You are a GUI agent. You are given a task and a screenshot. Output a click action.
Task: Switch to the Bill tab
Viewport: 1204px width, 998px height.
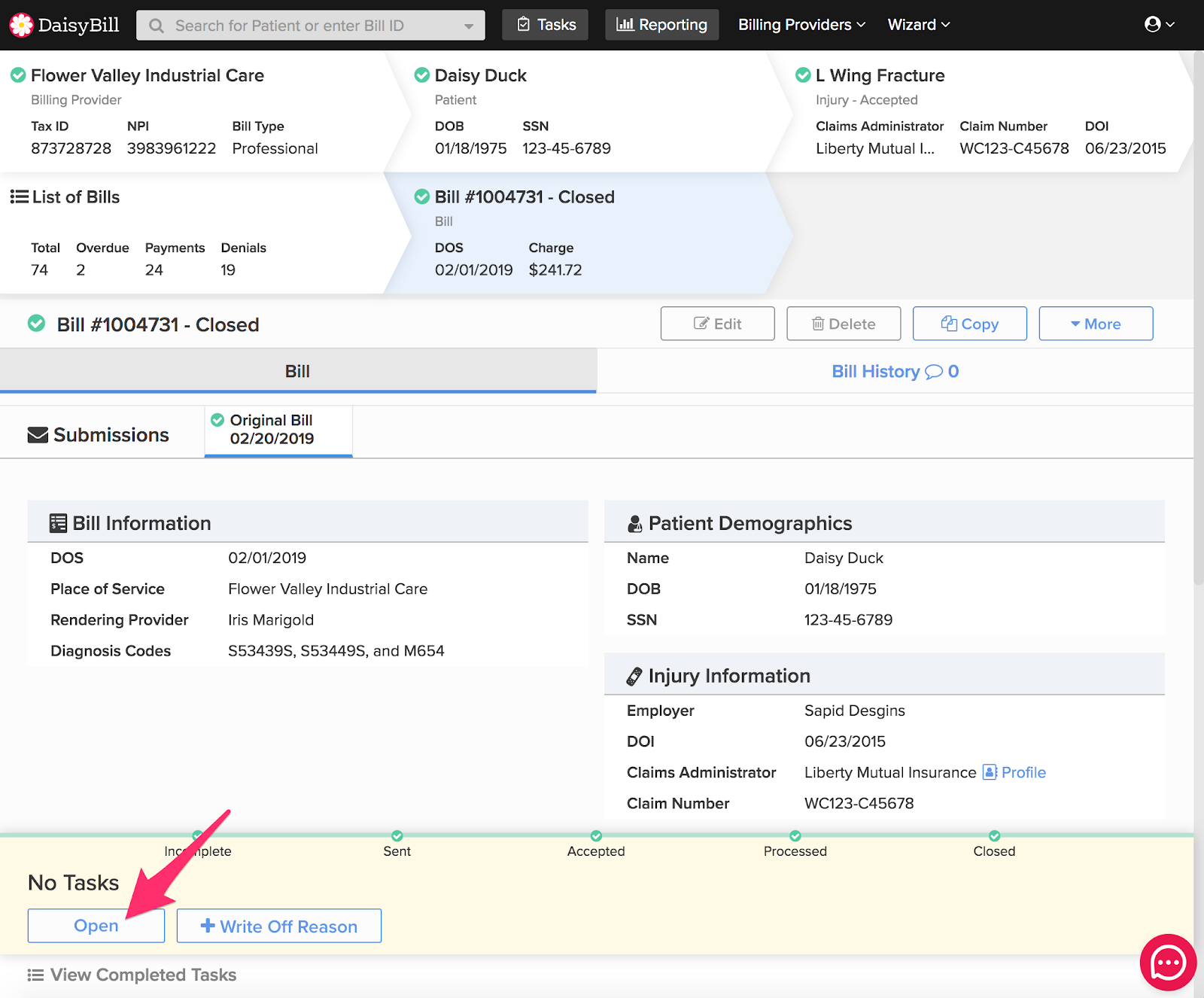298,371
